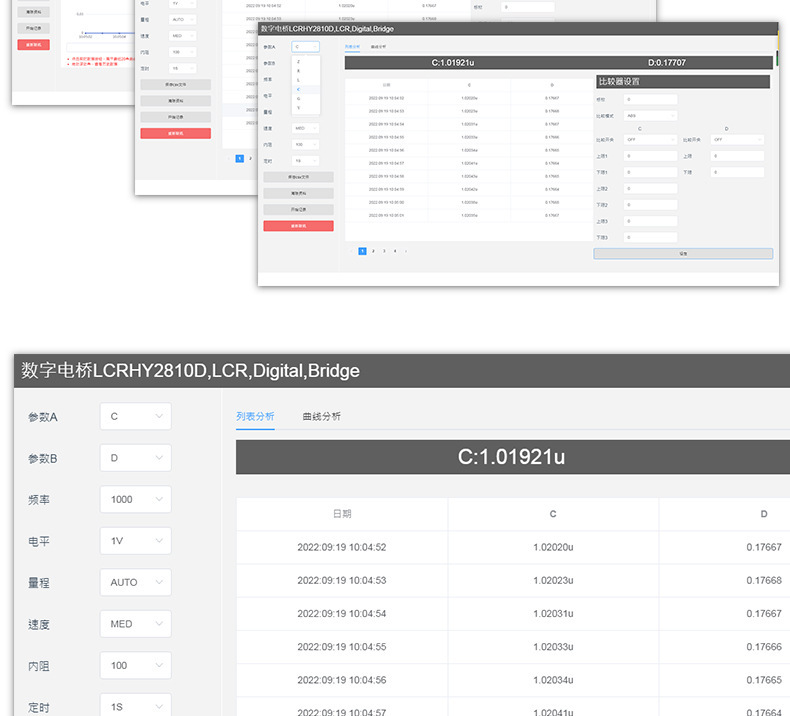
Task: Click the 0.17666 value in bottom table
Action: pyautogui.click(x=764, y=647)
